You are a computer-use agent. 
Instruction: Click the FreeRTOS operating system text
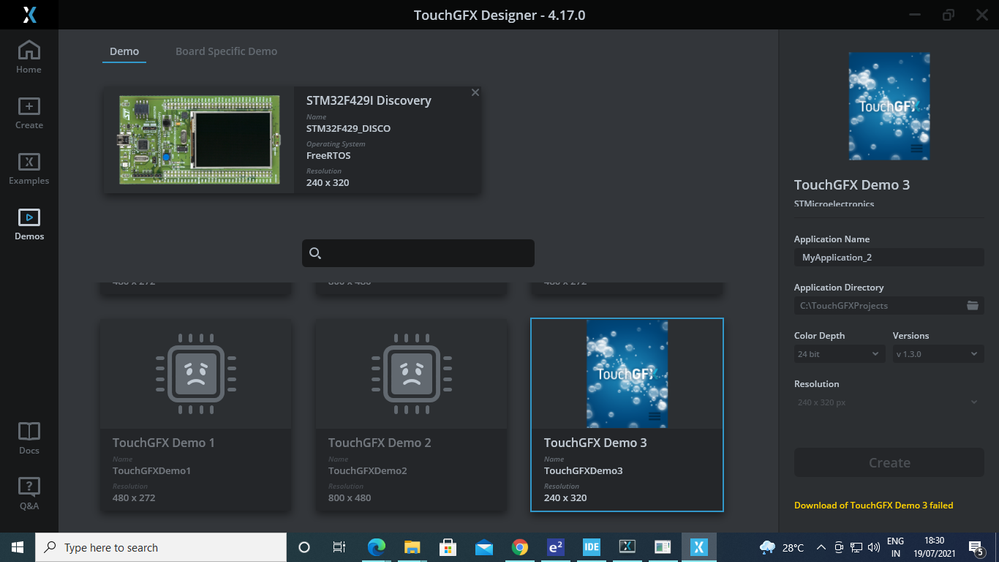328,155
